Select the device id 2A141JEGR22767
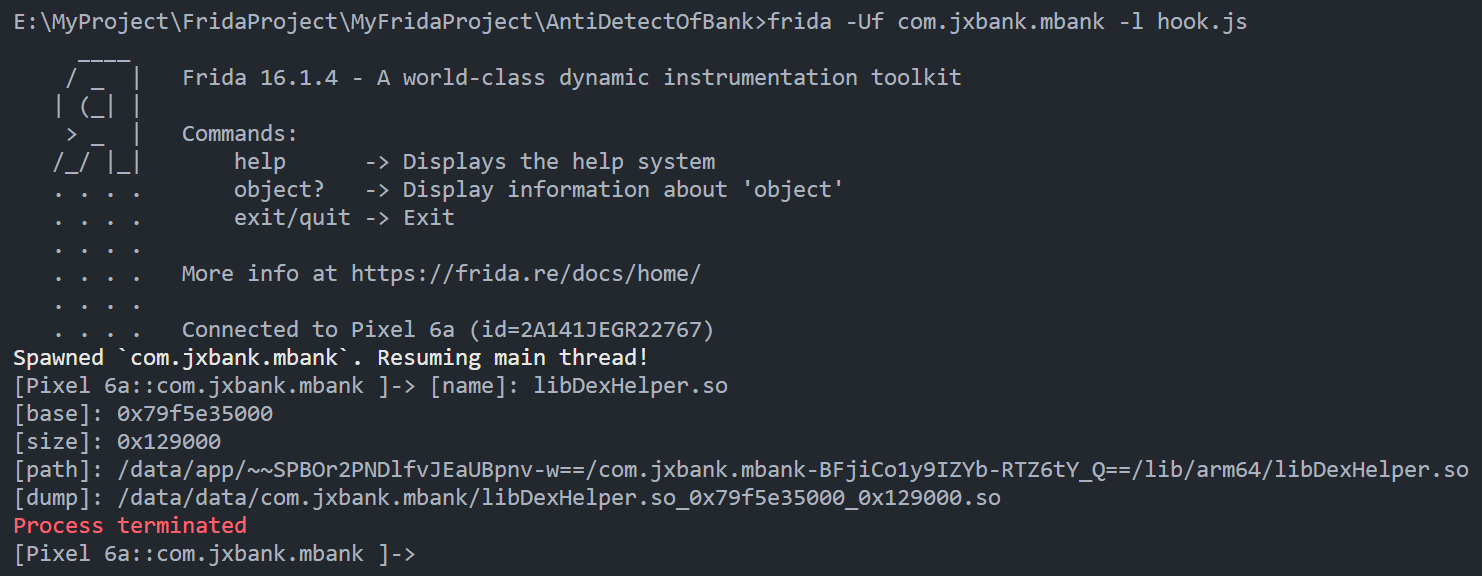 (620, 330)
